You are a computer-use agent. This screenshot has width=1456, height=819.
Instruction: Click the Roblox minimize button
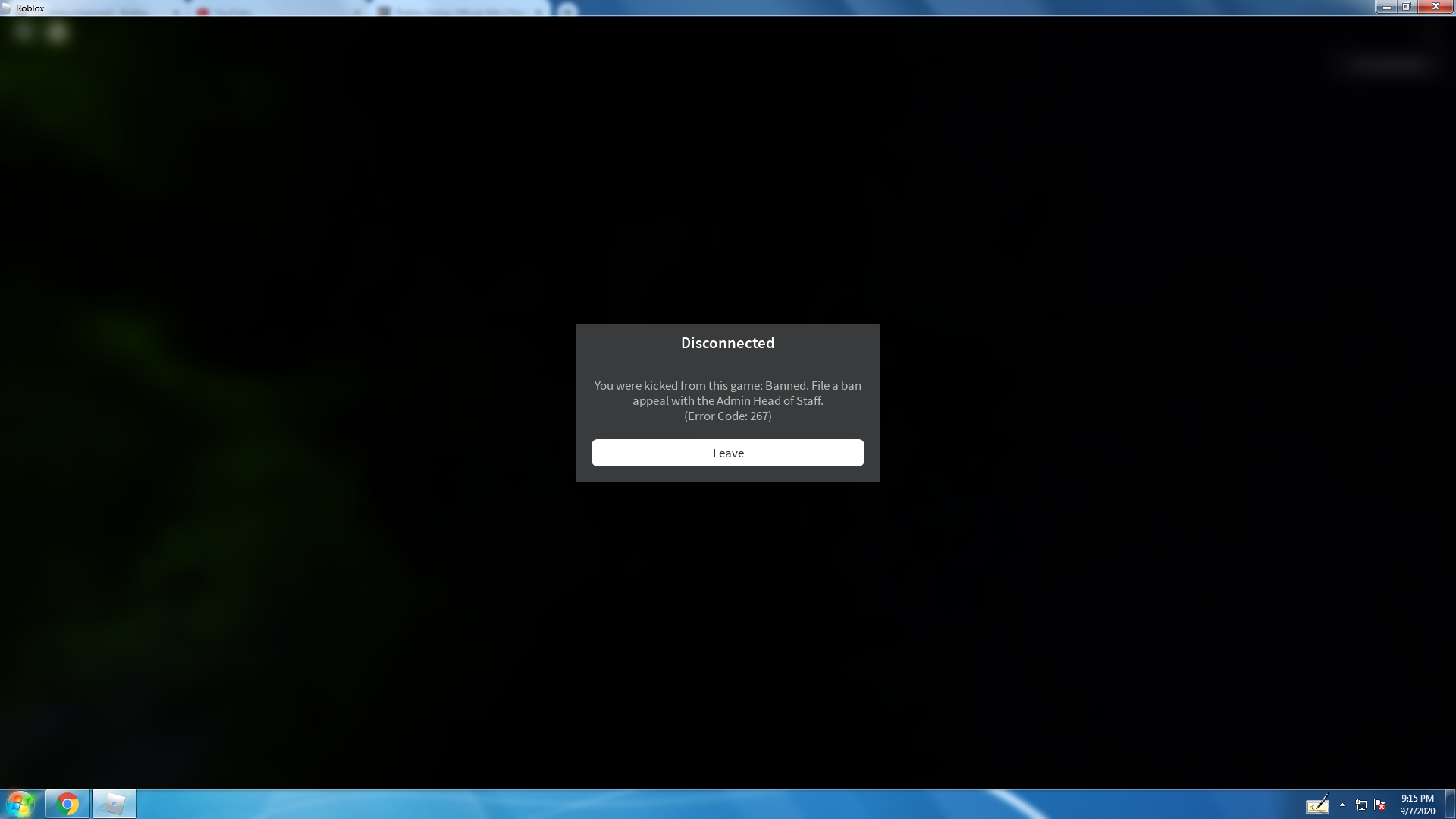(x=1386, y=8)
